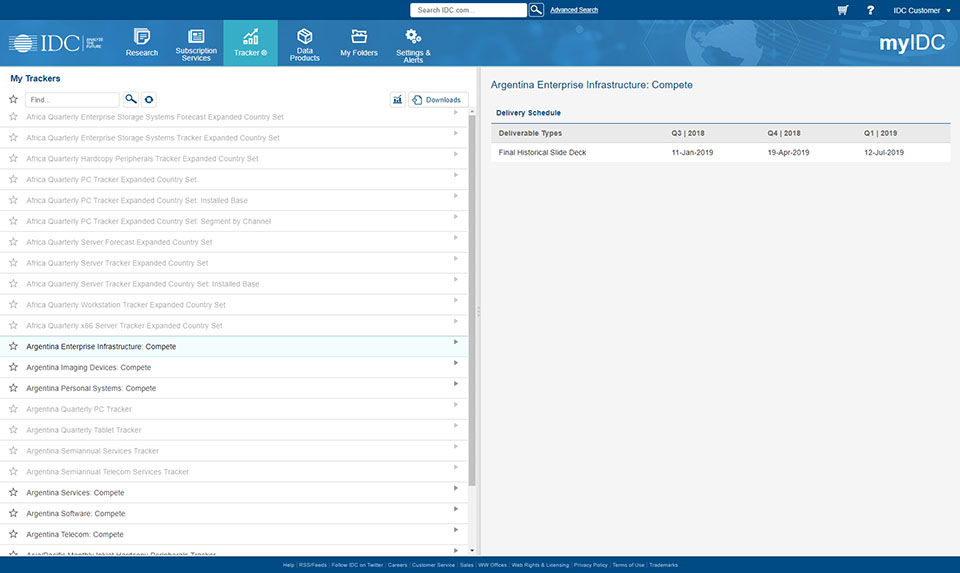Expand Argentina Software: Compete arrow
960x573 pixels.
(456, 509)
